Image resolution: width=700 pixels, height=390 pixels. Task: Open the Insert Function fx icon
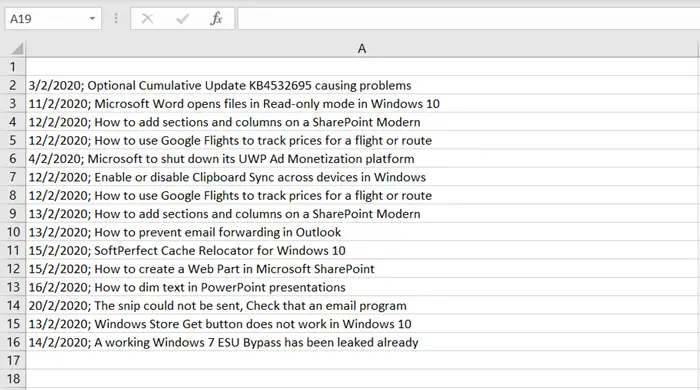(x=217, y=19)
